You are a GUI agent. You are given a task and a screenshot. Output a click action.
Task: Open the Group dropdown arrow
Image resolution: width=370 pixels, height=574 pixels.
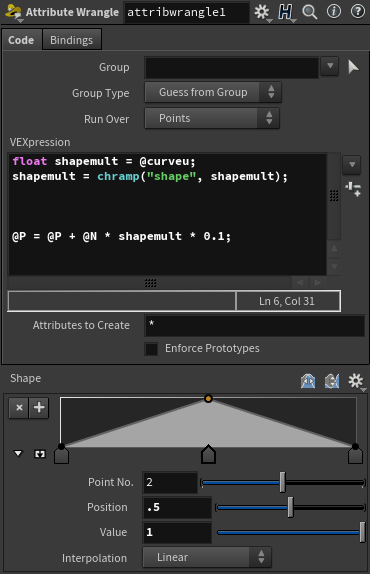coord(330,66)
